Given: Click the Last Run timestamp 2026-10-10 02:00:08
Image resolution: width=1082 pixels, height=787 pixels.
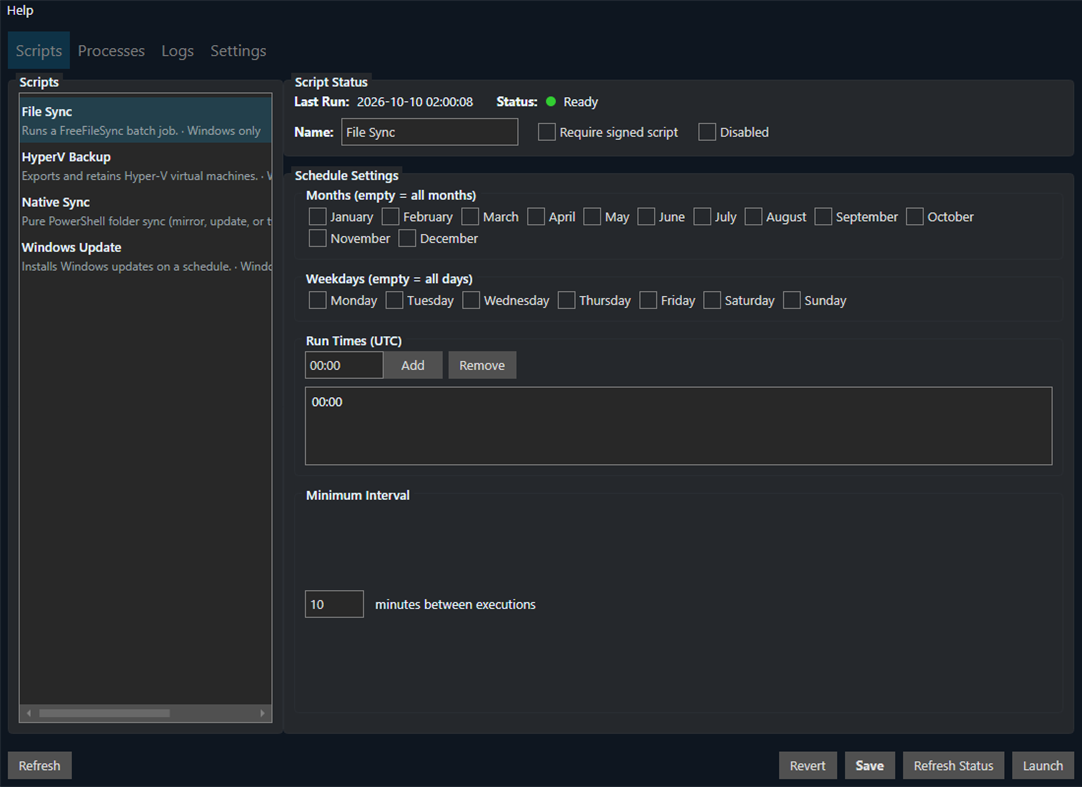Looking at the screenshot, I should (x=415, y=102).
